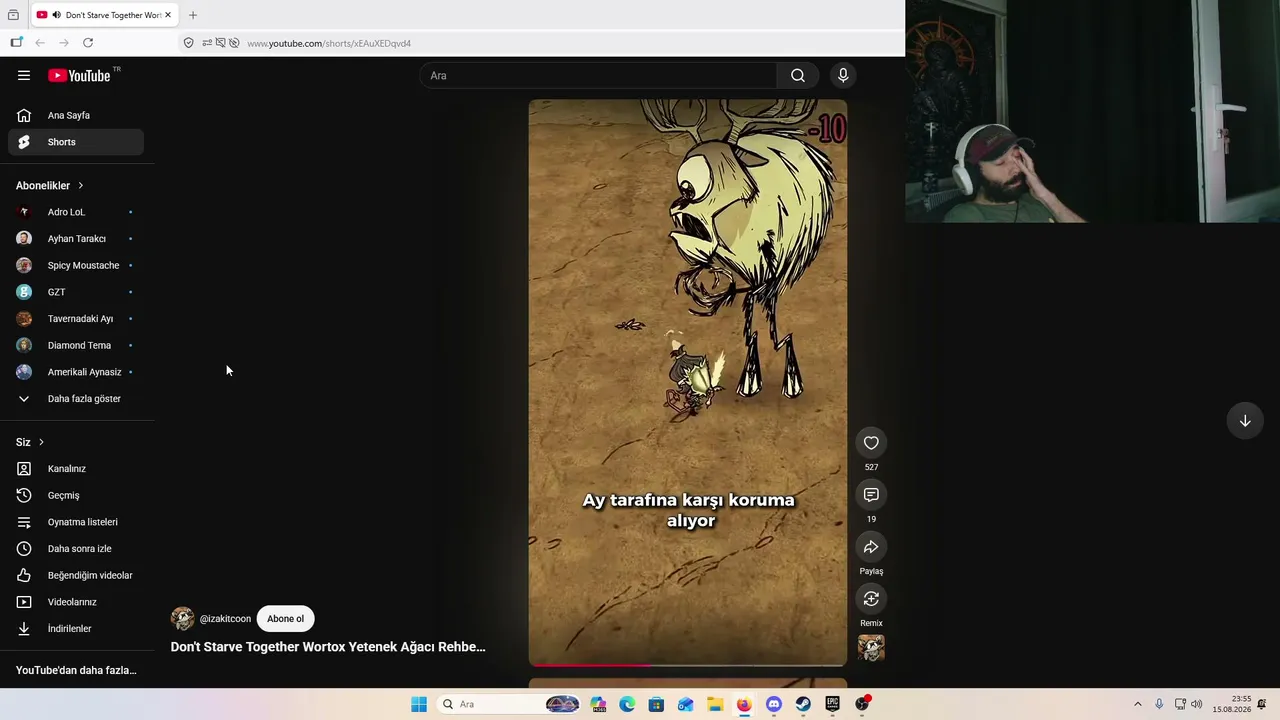1280x720 pixels.
Task: Share this Short via Paylaş
Action: 871,547
